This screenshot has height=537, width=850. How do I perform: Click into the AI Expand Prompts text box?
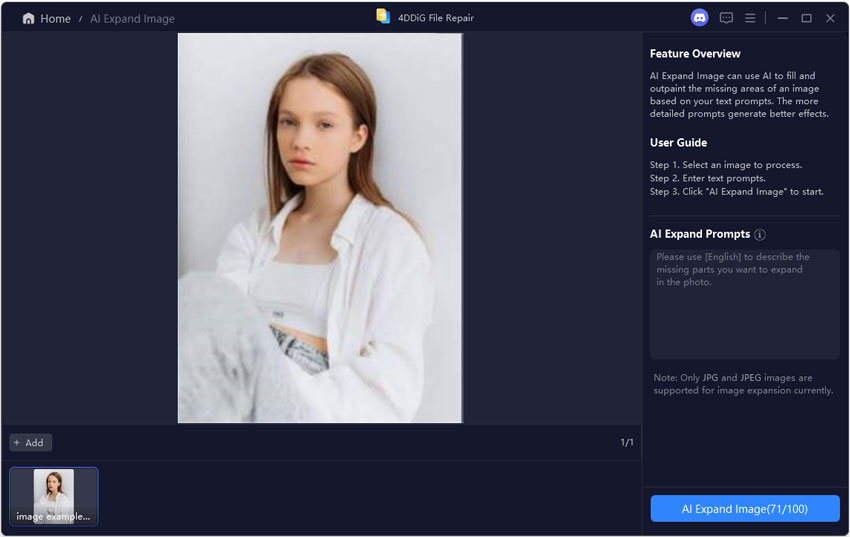(x=744, y=303)
